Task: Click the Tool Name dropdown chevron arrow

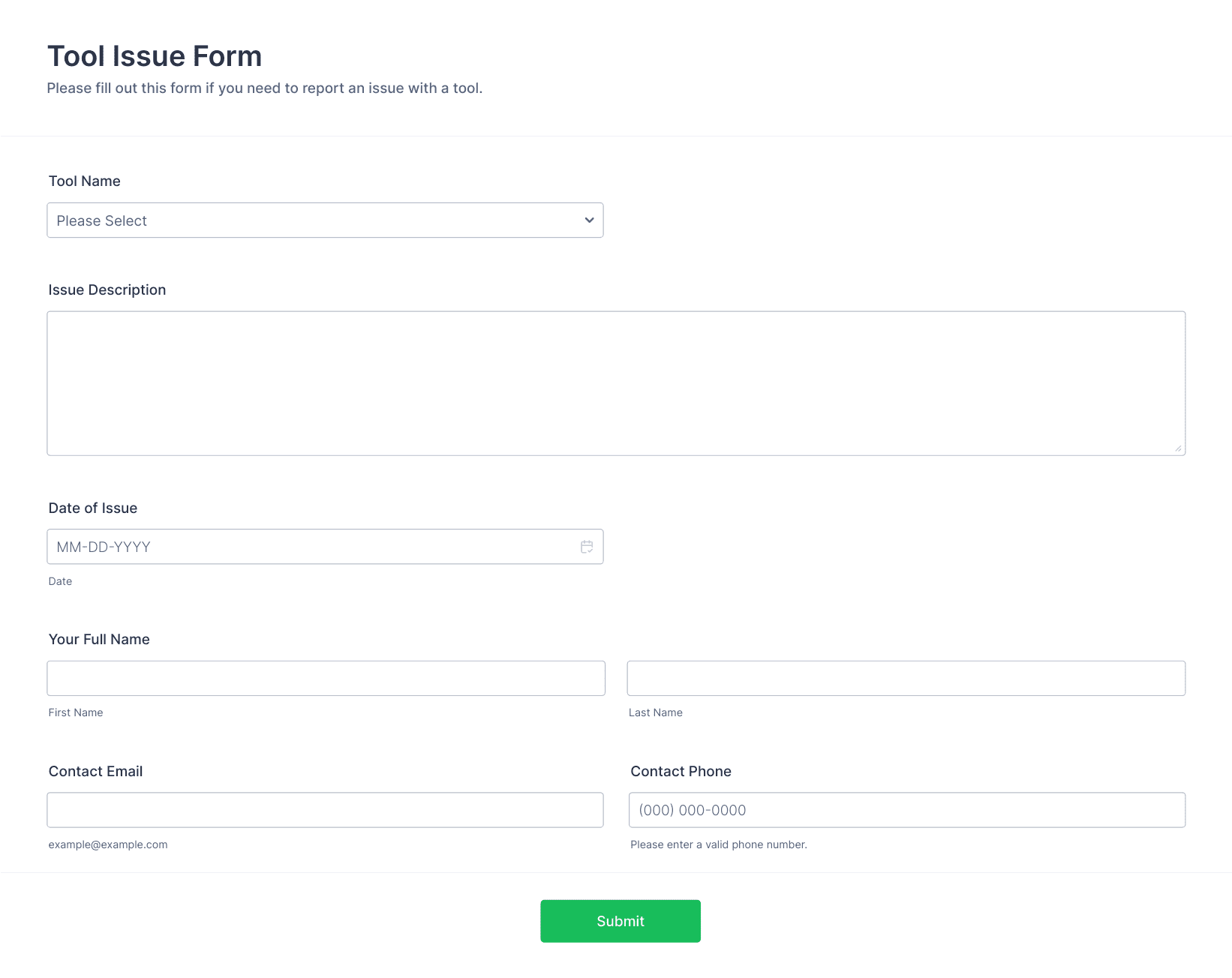Action: 589,220
